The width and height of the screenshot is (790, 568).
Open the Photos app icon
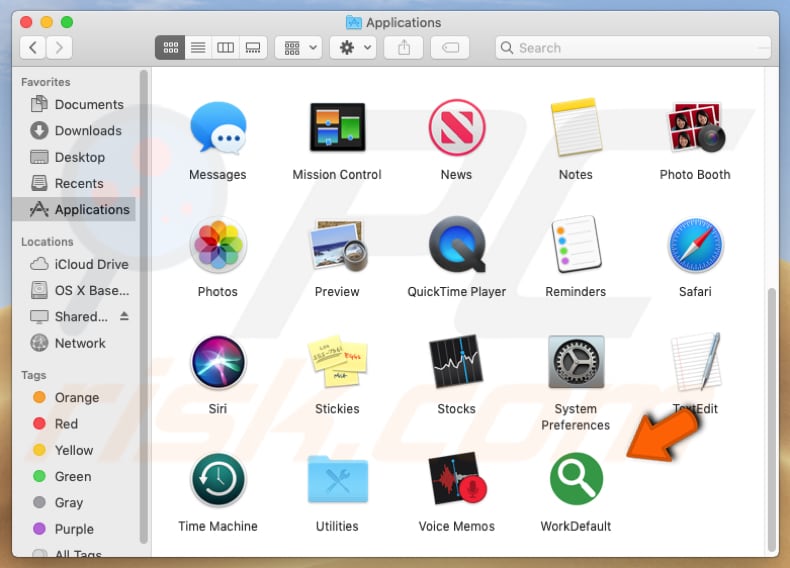(218, 245)
